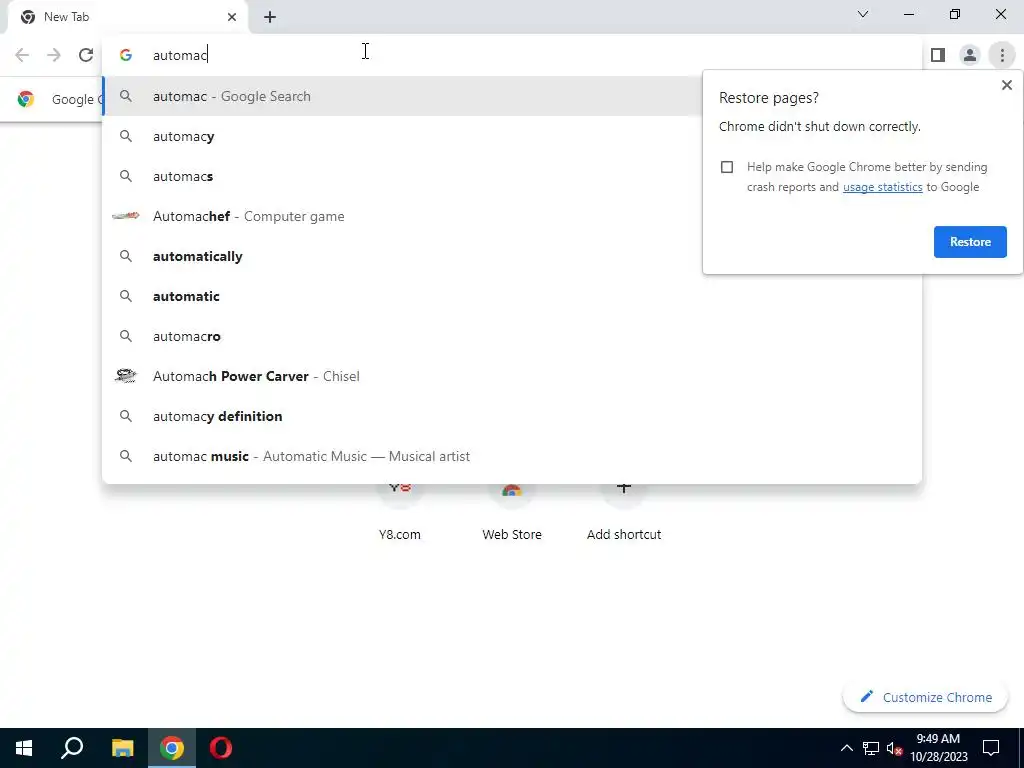Close the New Tab tab

[232, 17]
